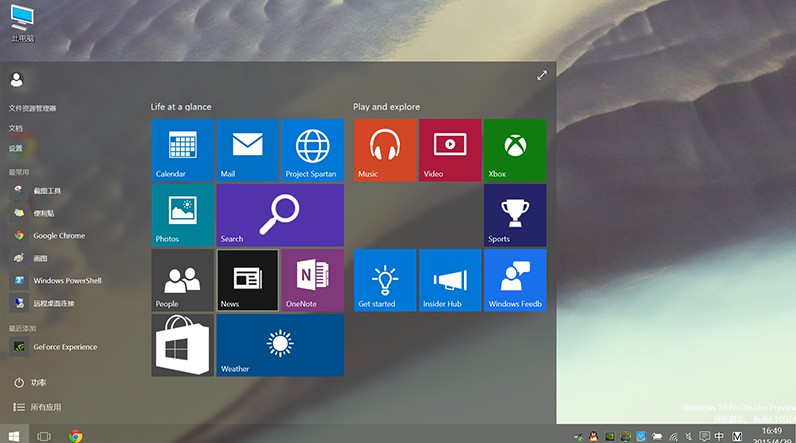Open 设置 (Settings) link

pyautogui.click(x=16, y=148)
